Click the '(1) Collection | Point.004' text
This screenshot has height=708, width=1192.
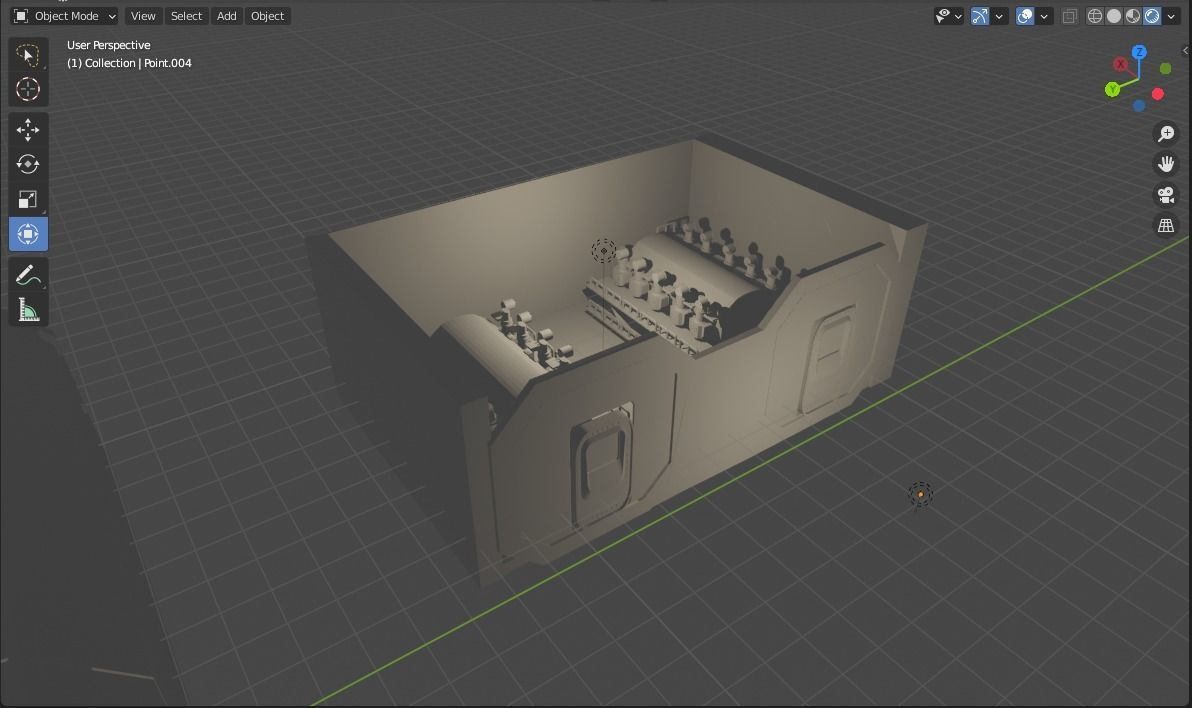(129, 63)
